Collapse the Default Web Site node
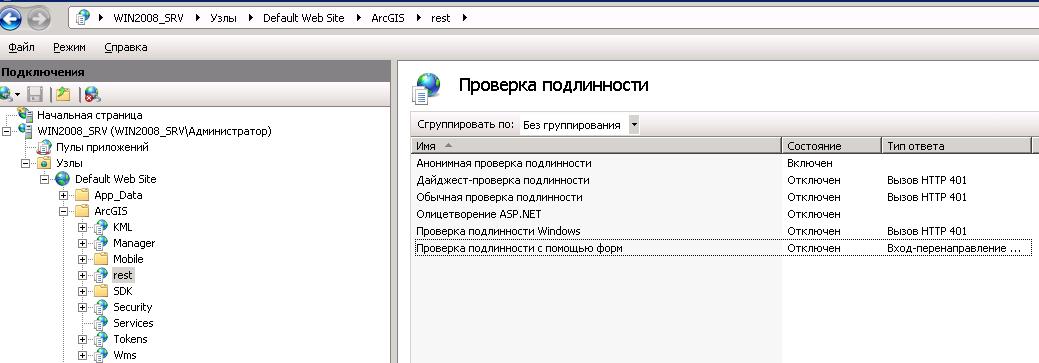 44,180
